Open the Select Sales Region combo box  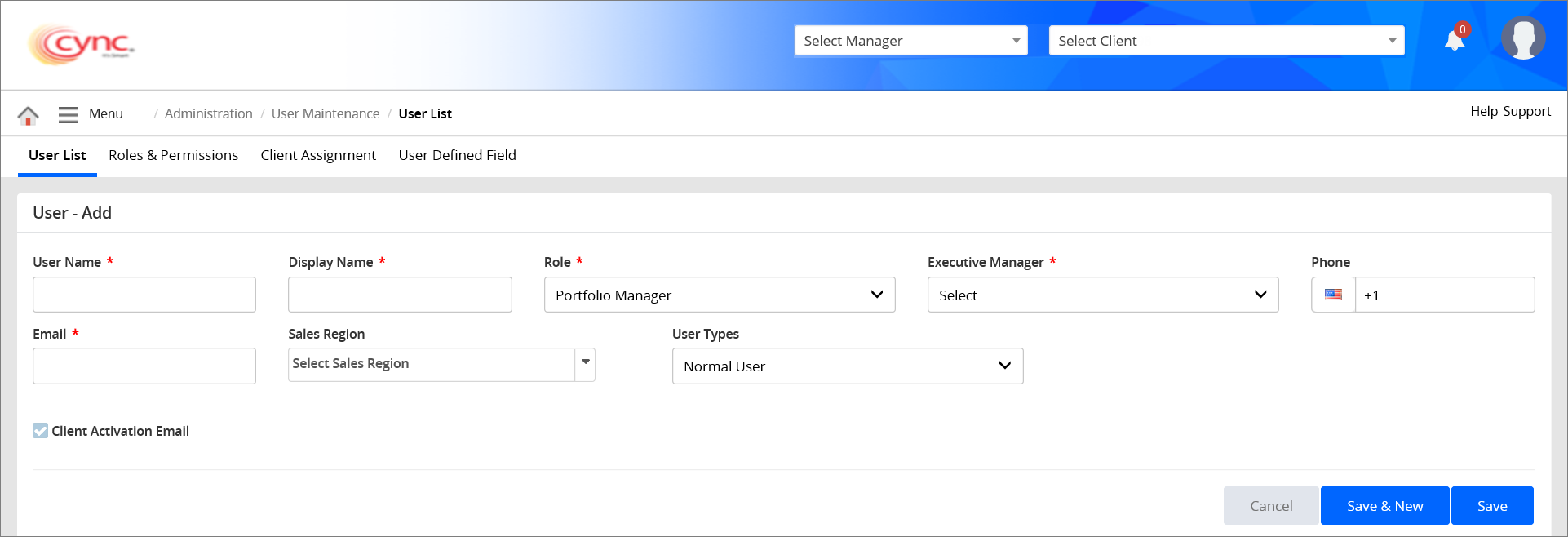(x=441, y=364)
